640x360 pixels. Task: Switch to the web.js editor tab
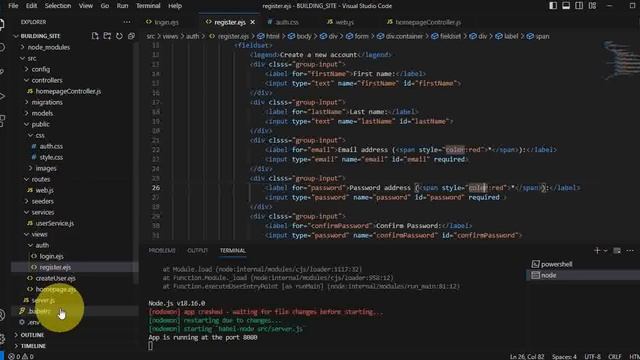(344, 22)
